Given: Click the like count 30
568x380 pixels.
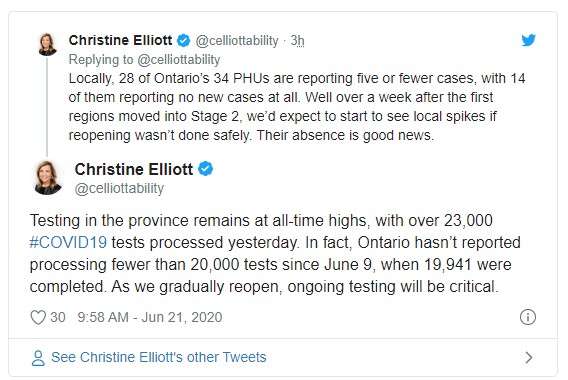Looking at the screenshot, I should pos(58,317).
